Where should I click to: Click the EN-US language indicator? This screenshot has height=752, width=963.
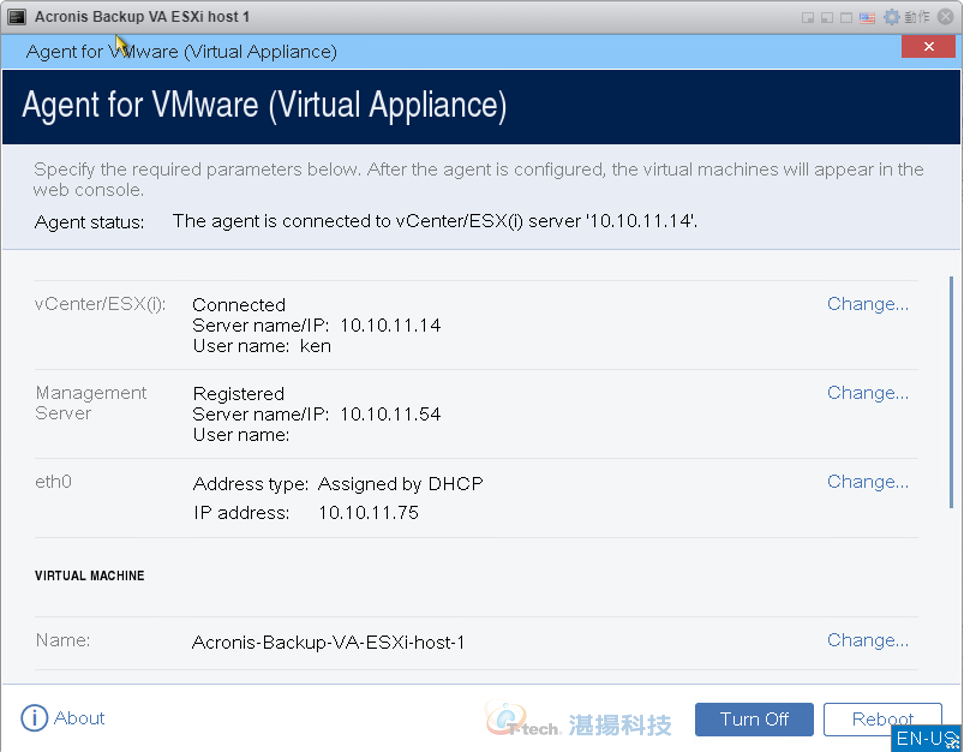click(926, 738)
